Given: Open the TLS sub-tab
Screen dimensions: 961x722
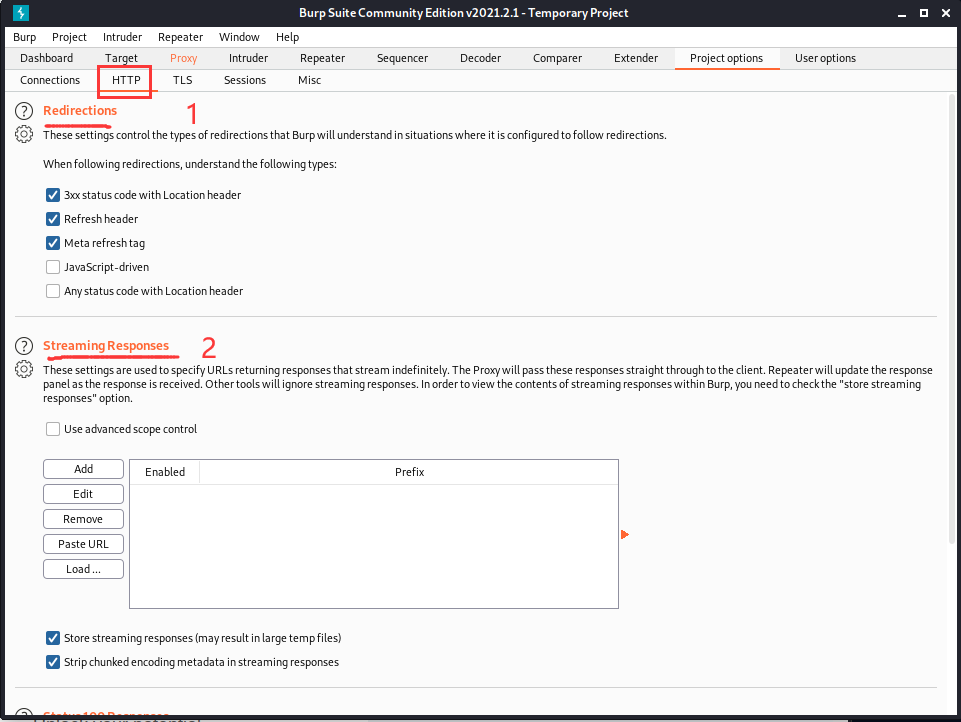Looking at the screenshot, I should [x=183, y=80].
